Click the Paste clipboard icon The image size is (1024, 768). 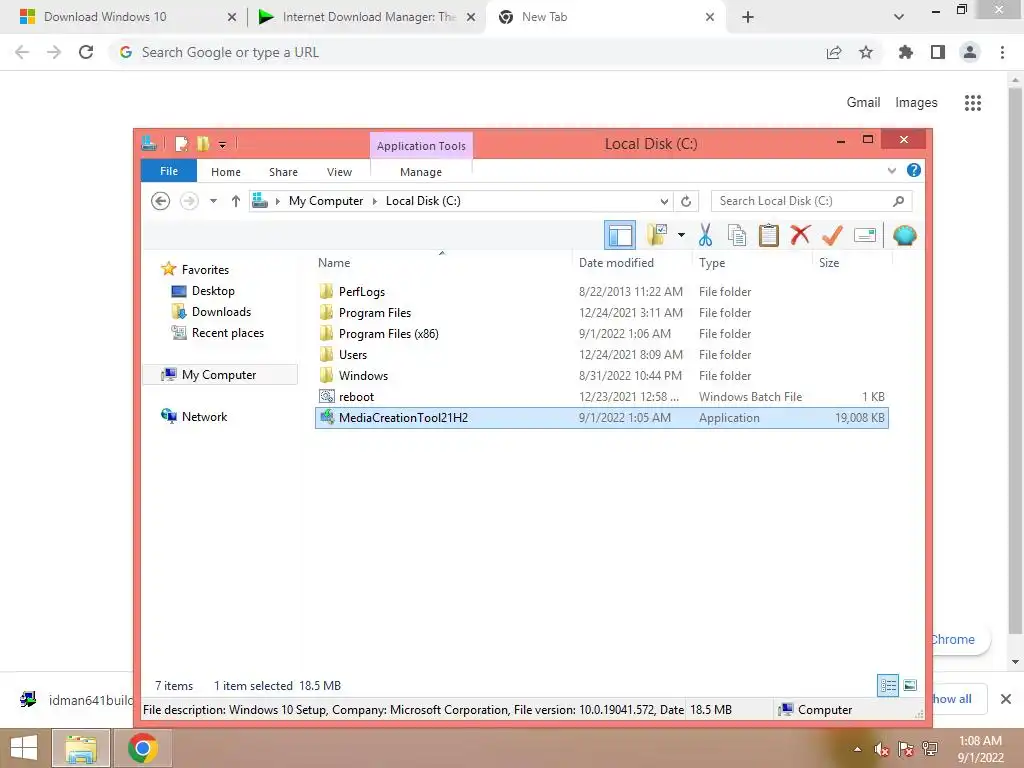769,235
